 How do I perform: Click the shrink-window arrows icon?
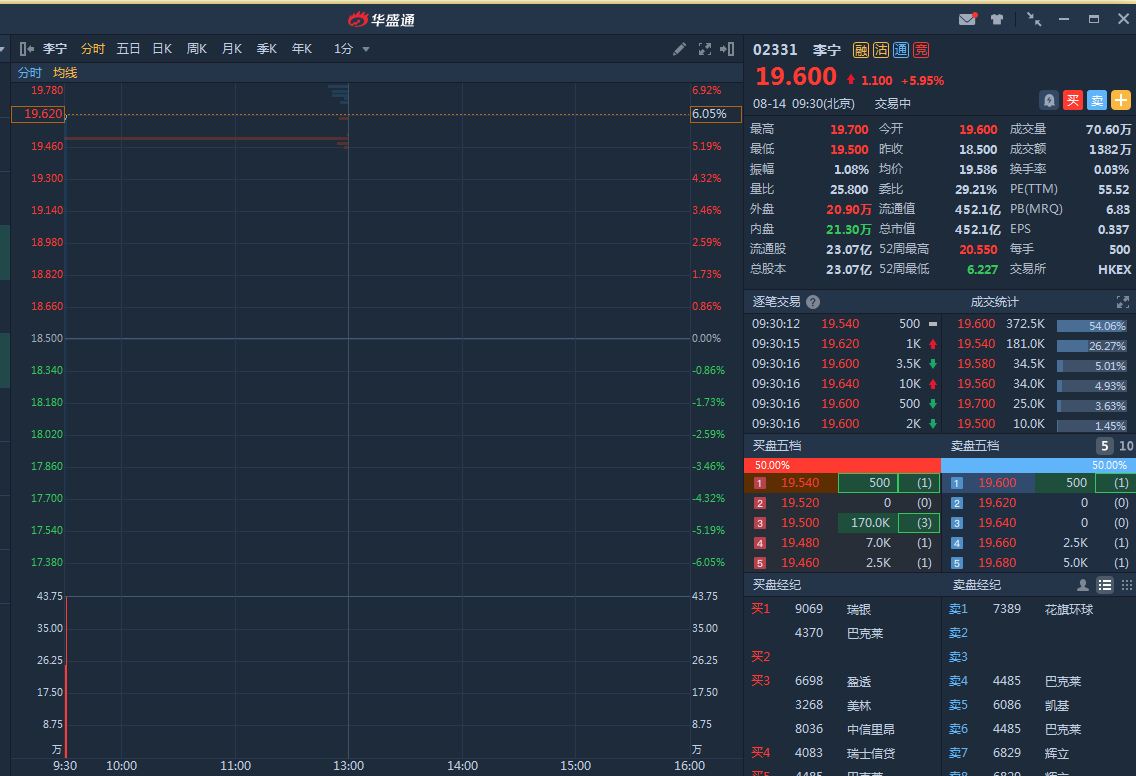point(1034,20)
